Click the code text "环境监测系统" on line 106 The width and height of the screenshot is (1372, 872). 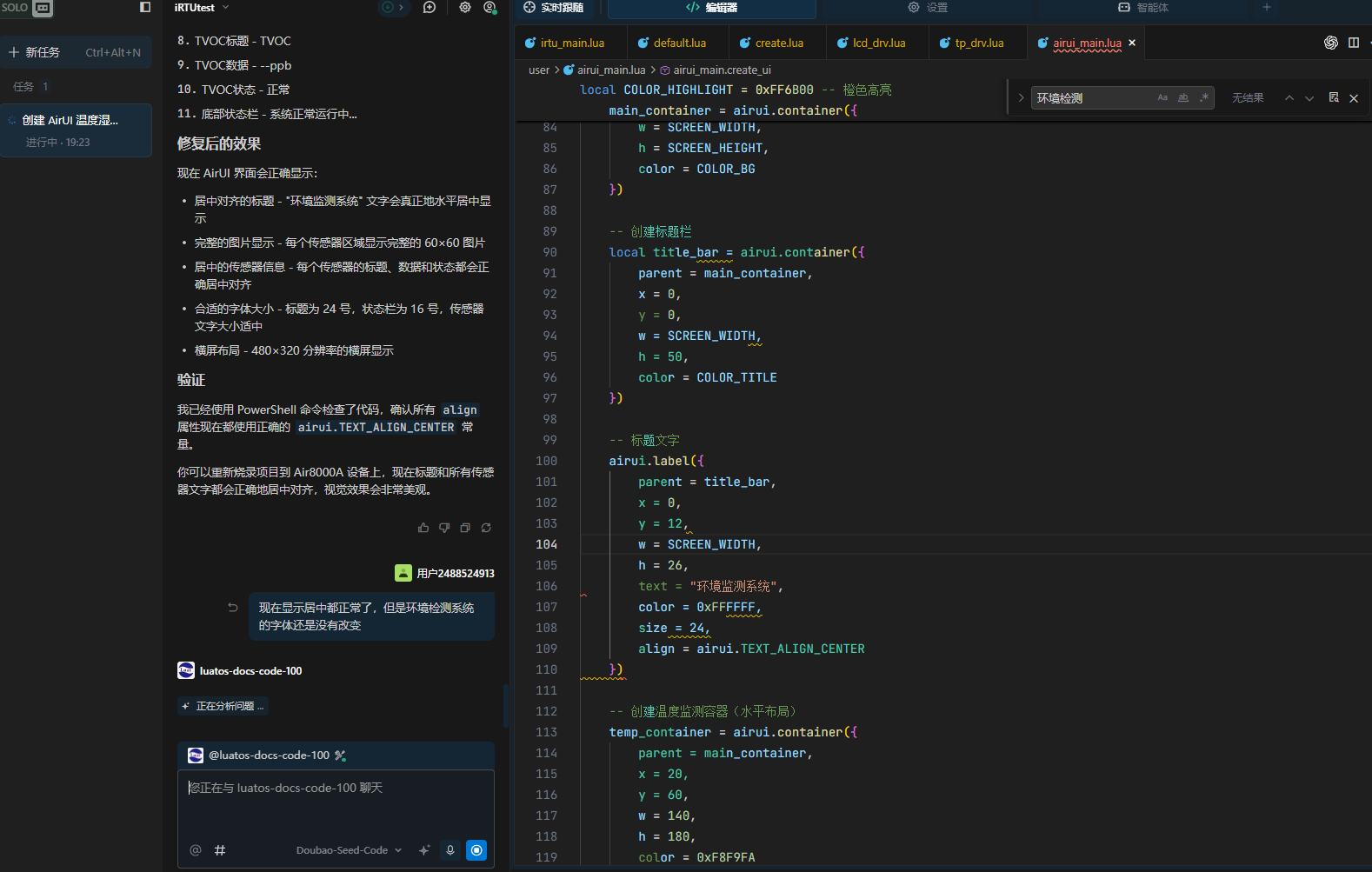[x=733, y=586]
